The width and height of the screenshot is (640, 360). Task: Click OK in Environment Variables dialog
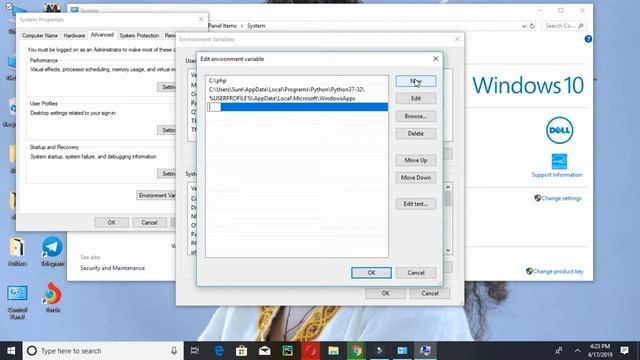(x=385, y=293)
